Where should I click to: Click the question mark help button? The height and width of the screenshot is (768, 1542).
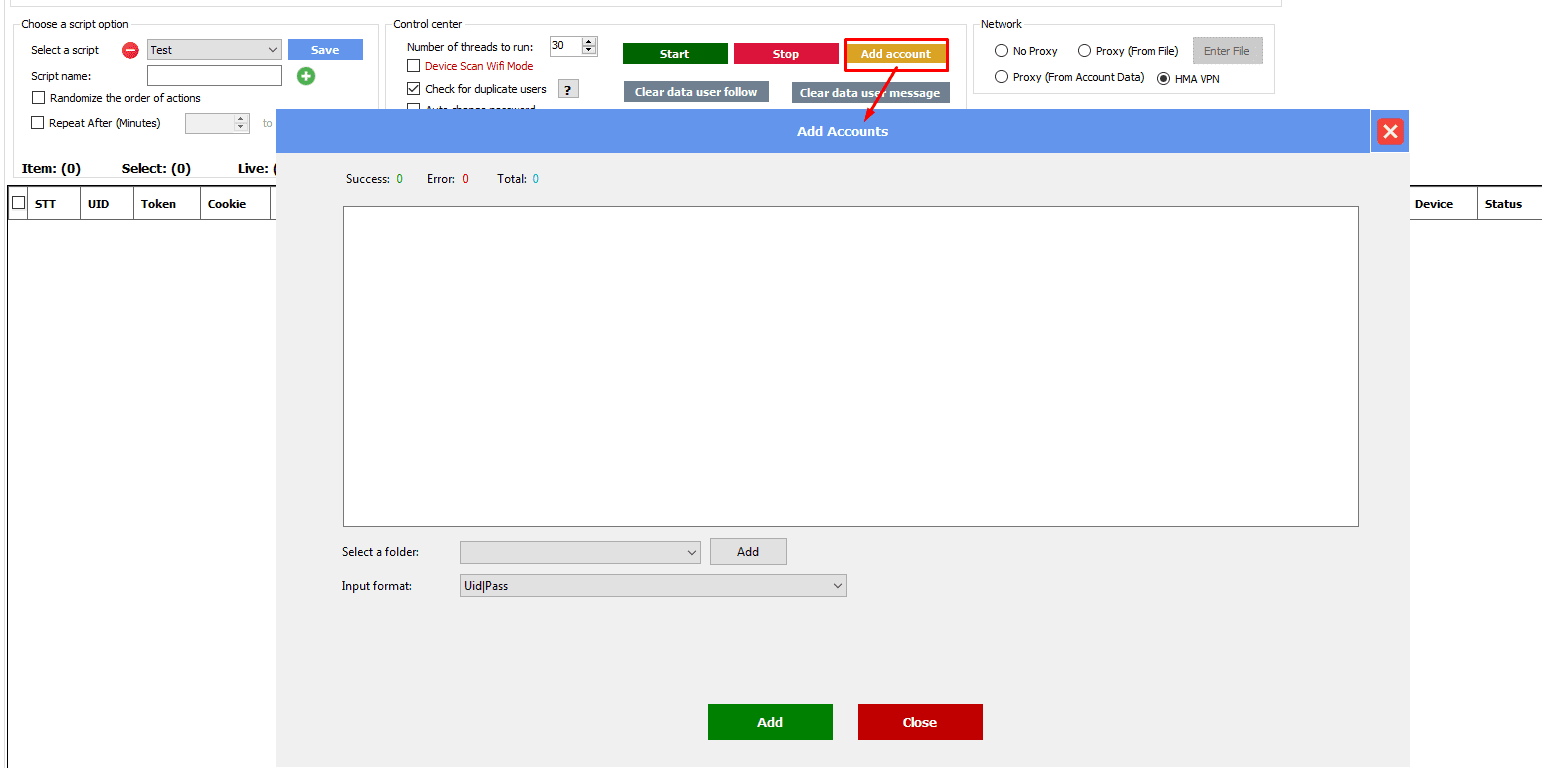pos(568,89)
